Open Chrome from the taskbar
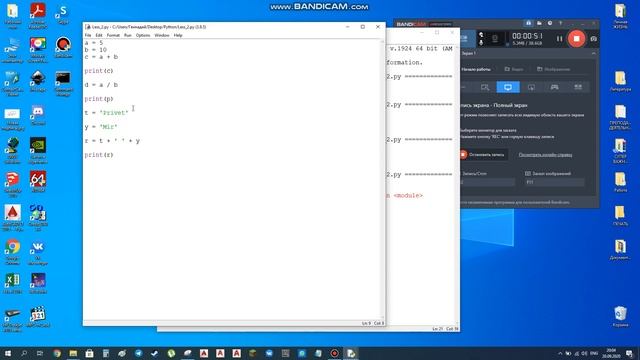The width and height of the screenshot is (640, 360). coord(57,353)
